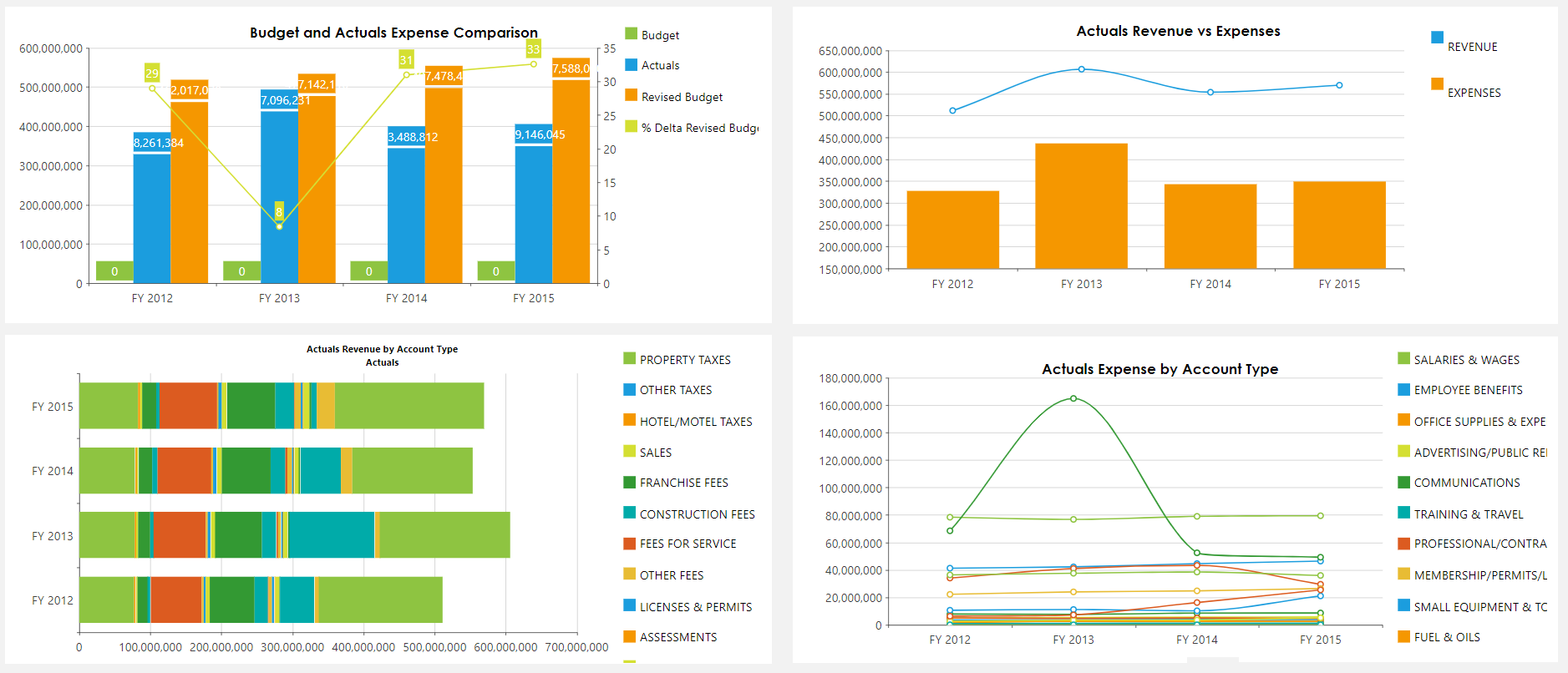This screenshot has width=1568, height=673.
Task: Click PROFESSIONAL/CONTRA legend entry
Action: 1472,544
